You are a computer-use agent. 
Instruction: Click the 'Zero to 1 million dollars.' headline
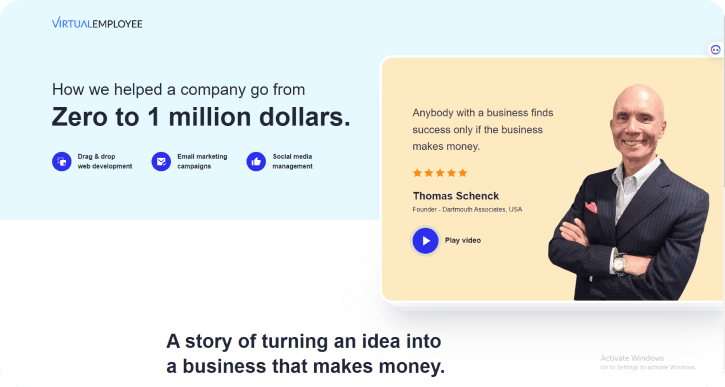(x=201, y=117)
